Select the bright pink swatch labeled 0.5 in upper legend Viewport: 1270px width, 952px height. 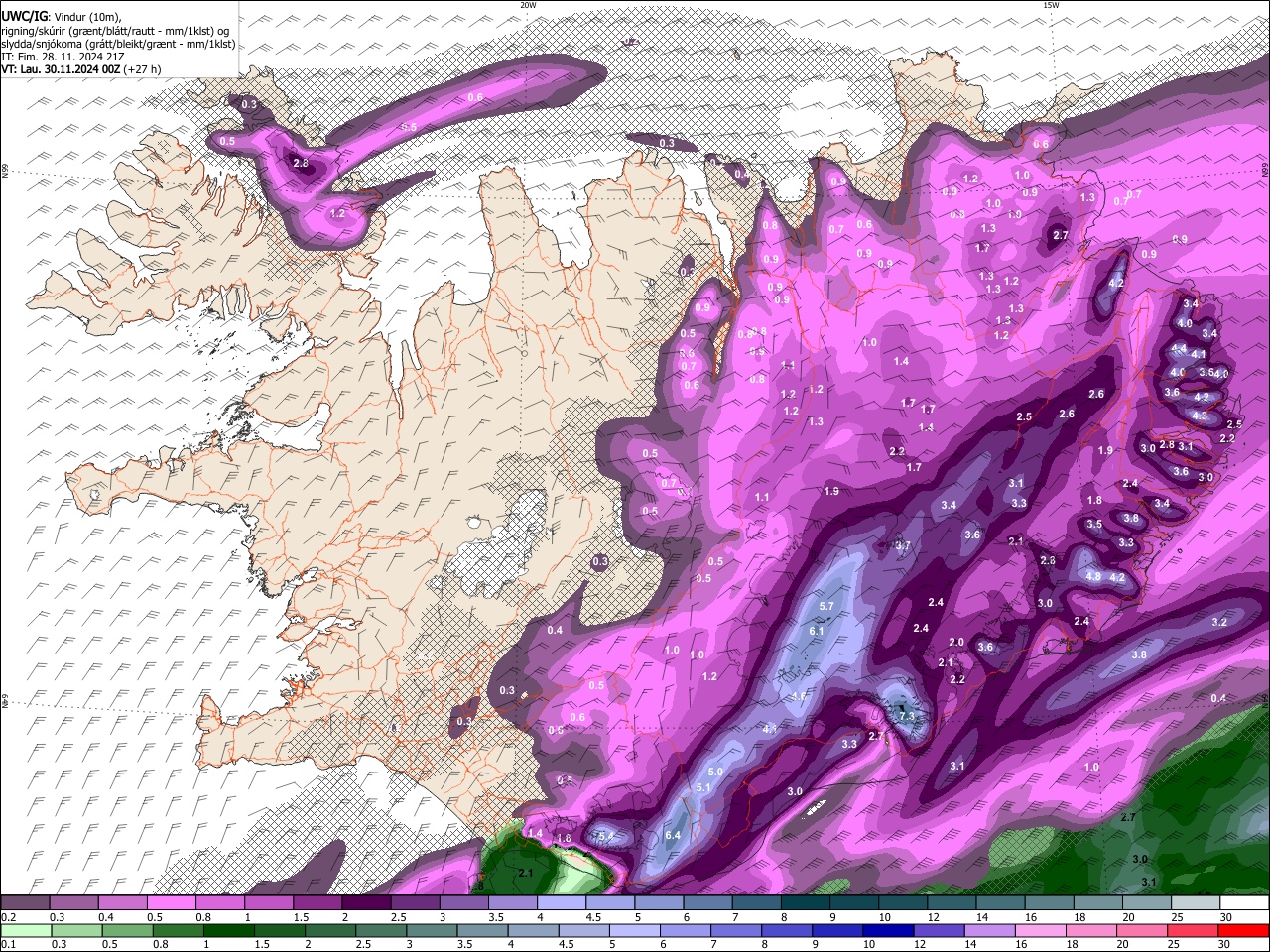(x=171, y=903)
